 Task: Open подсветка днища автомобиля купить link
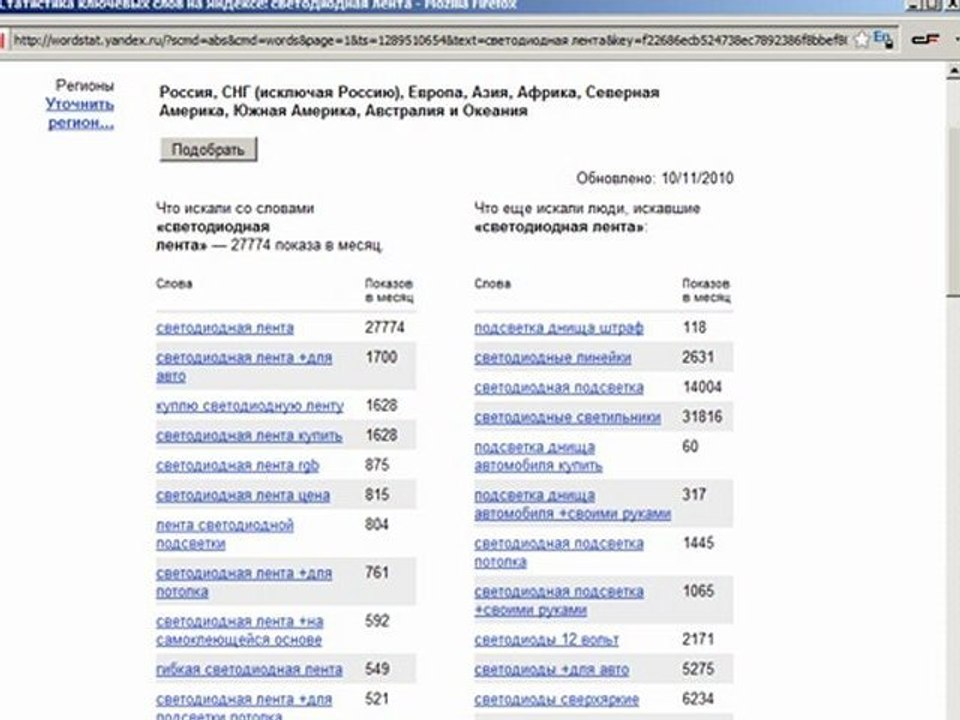pyautogui.click(x=538, y=457)
